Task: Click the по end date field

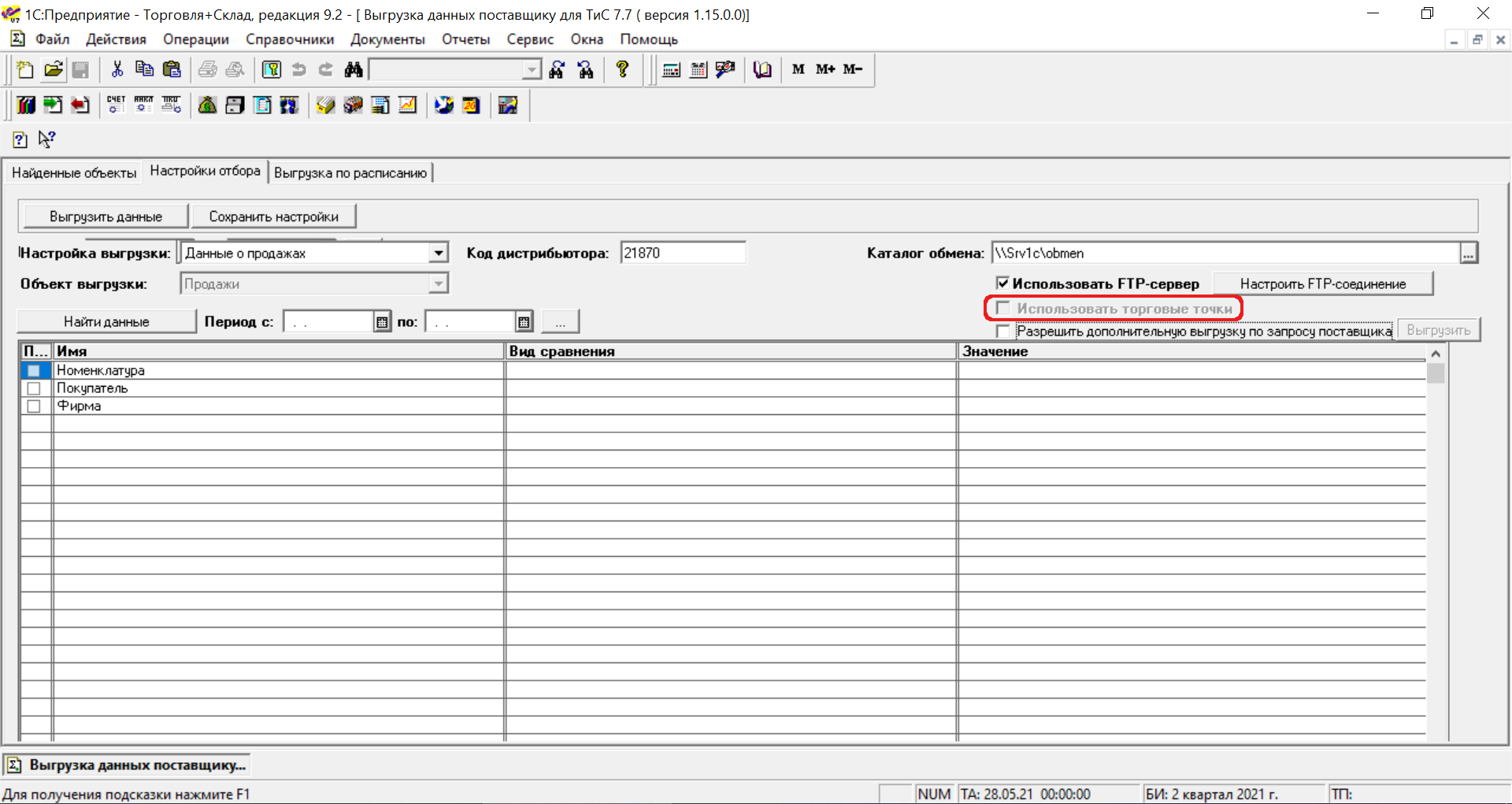Action: tap(470, 322)
